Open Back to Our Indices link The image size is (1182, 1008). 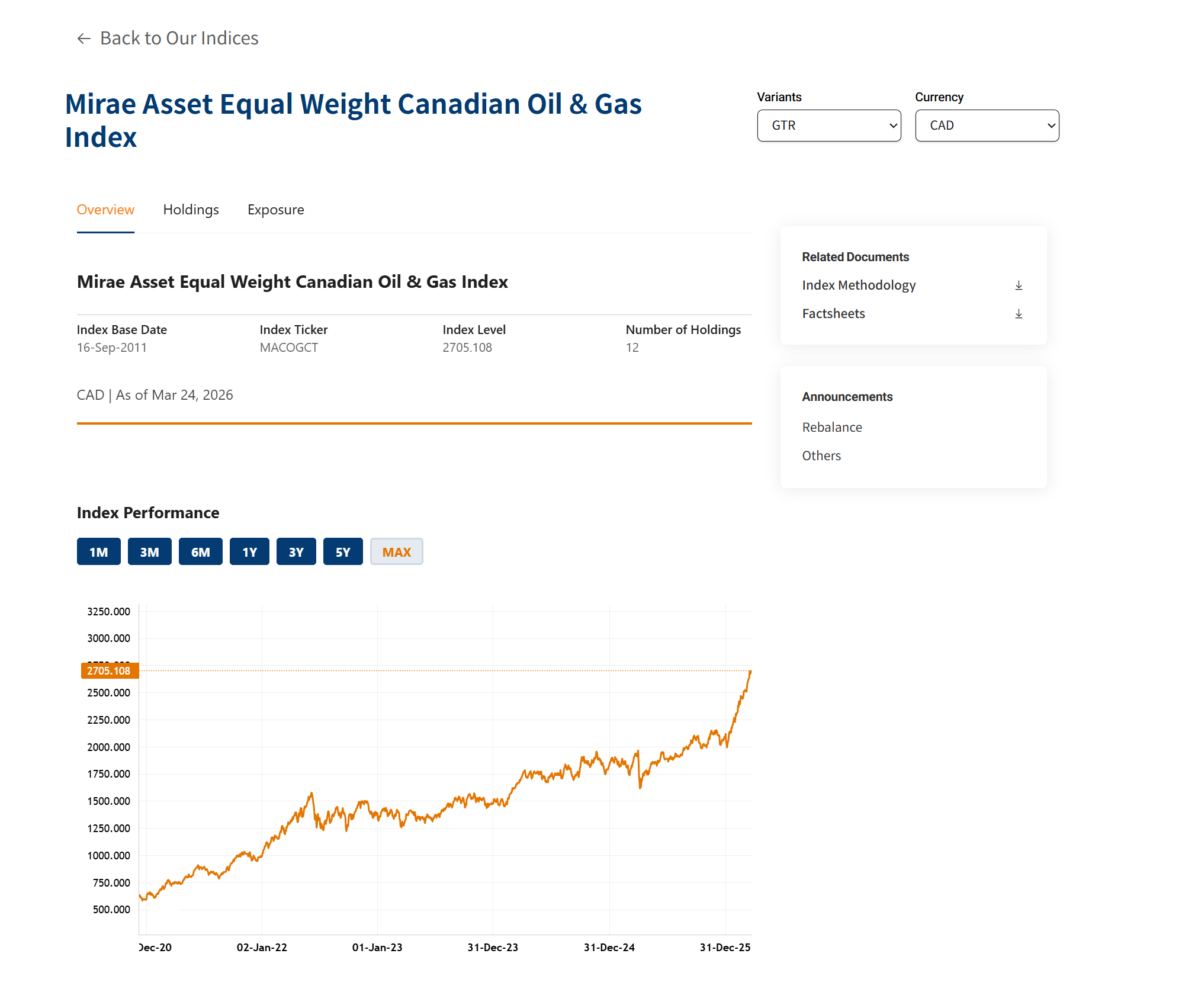coord(179,38)
